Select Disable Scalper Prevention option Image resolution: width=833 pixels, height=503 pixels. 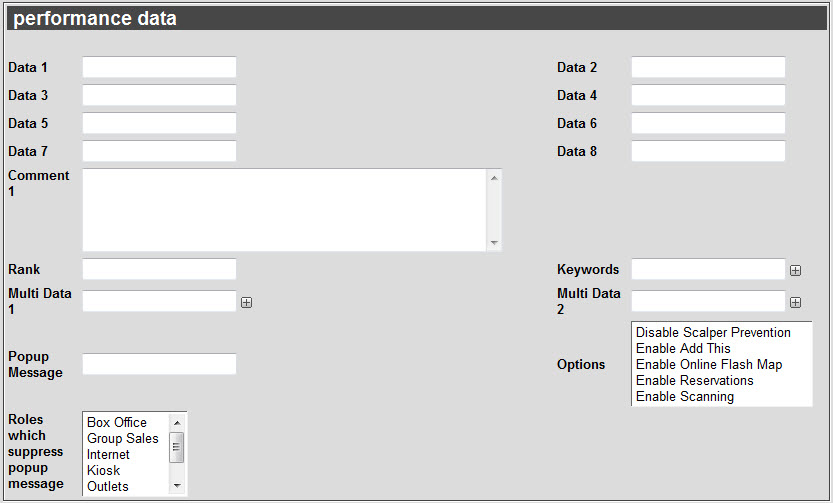click(x=713, y=333)
